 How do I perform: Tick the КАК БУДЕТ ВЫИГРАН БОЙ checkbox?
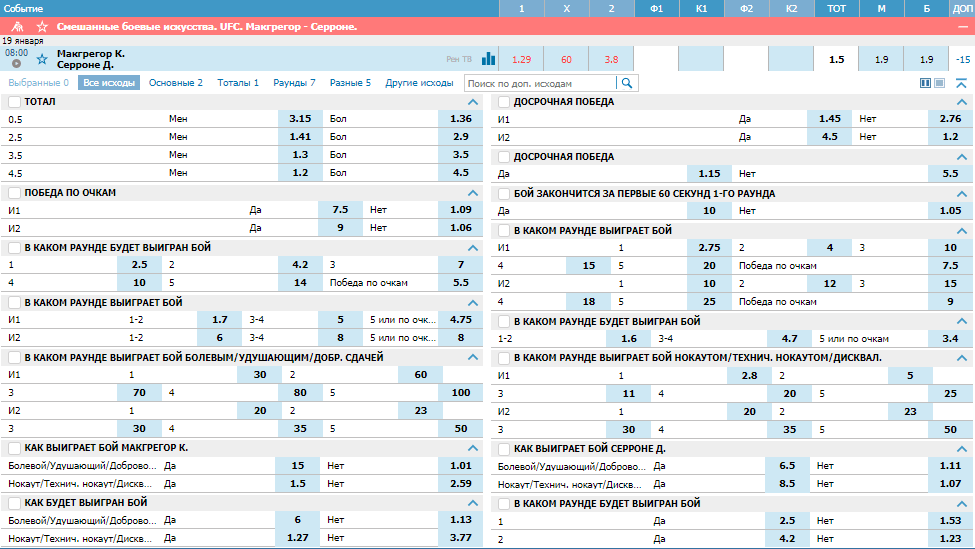(x=15, y=502)
